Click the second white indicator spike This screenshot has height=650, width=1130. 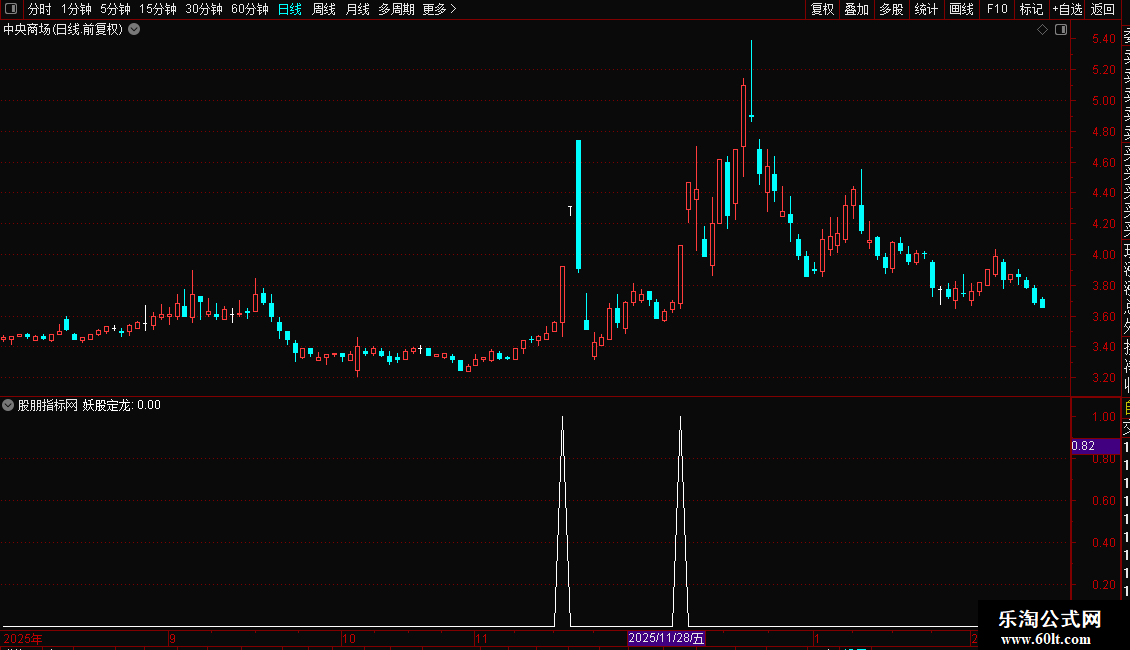680,519
